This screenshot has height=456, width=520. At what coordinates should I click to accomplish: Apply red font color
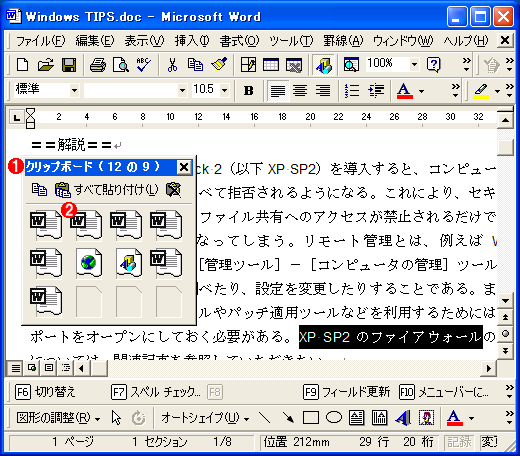[404, 90]
